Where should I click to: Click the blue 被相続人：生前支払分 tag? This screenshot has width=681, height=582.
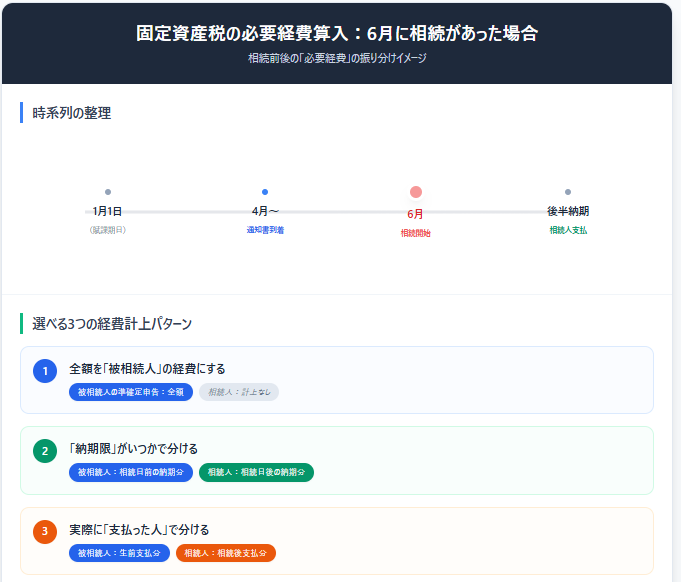pyautogui.click(x=118, y=553)
